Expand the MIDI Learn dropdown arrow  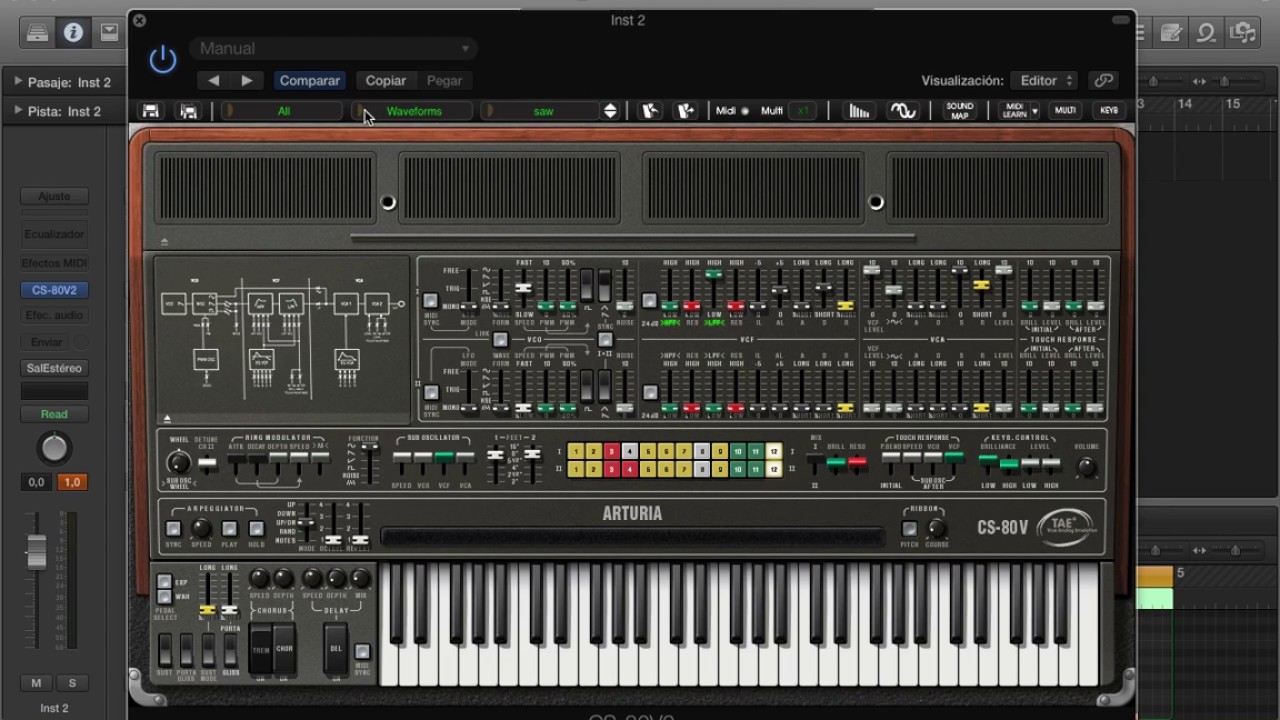(x=1035, y=111)
